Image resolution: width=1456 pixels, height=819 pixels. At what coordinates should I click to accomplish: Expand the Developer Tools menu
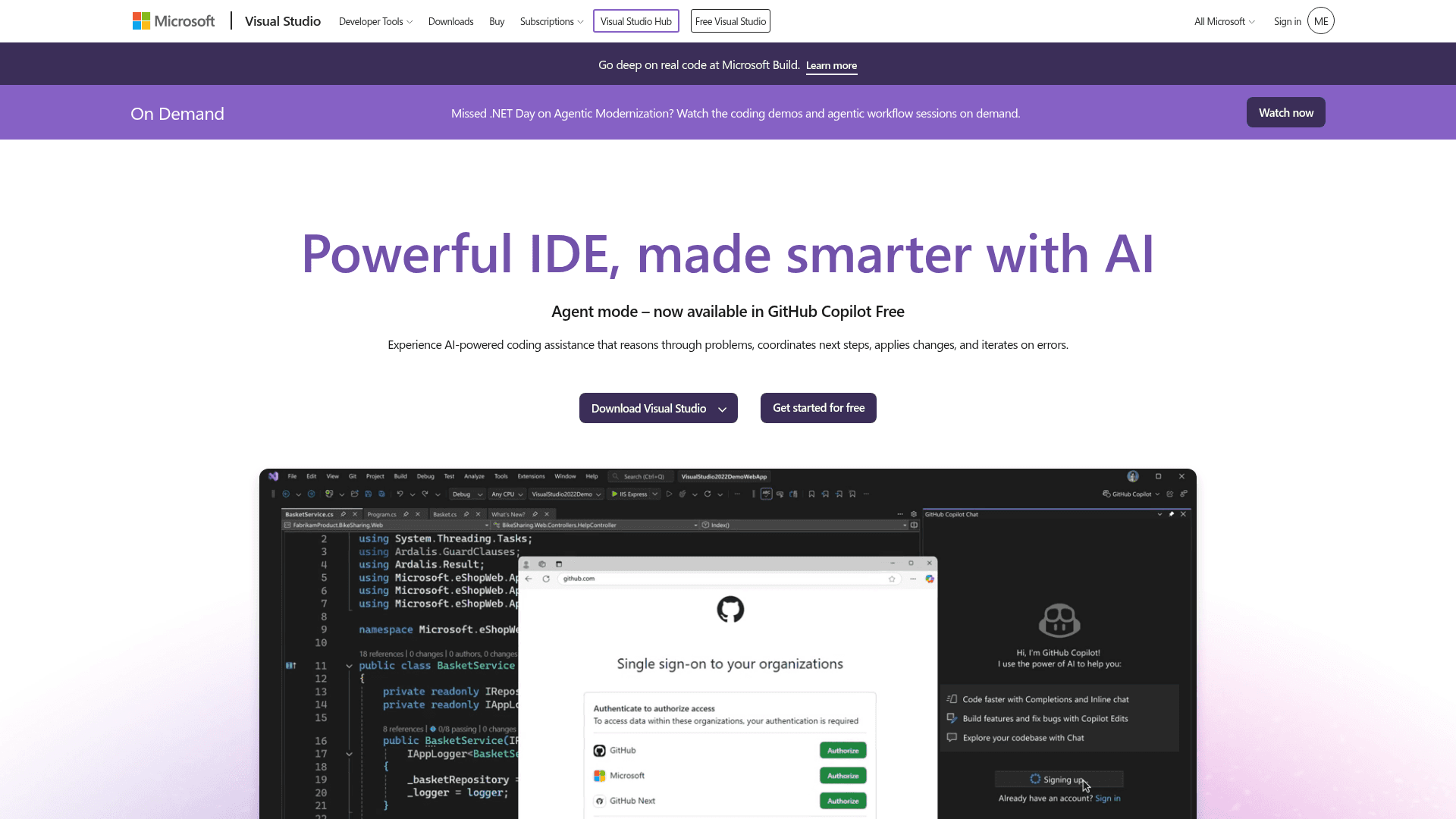coord(375,21)
